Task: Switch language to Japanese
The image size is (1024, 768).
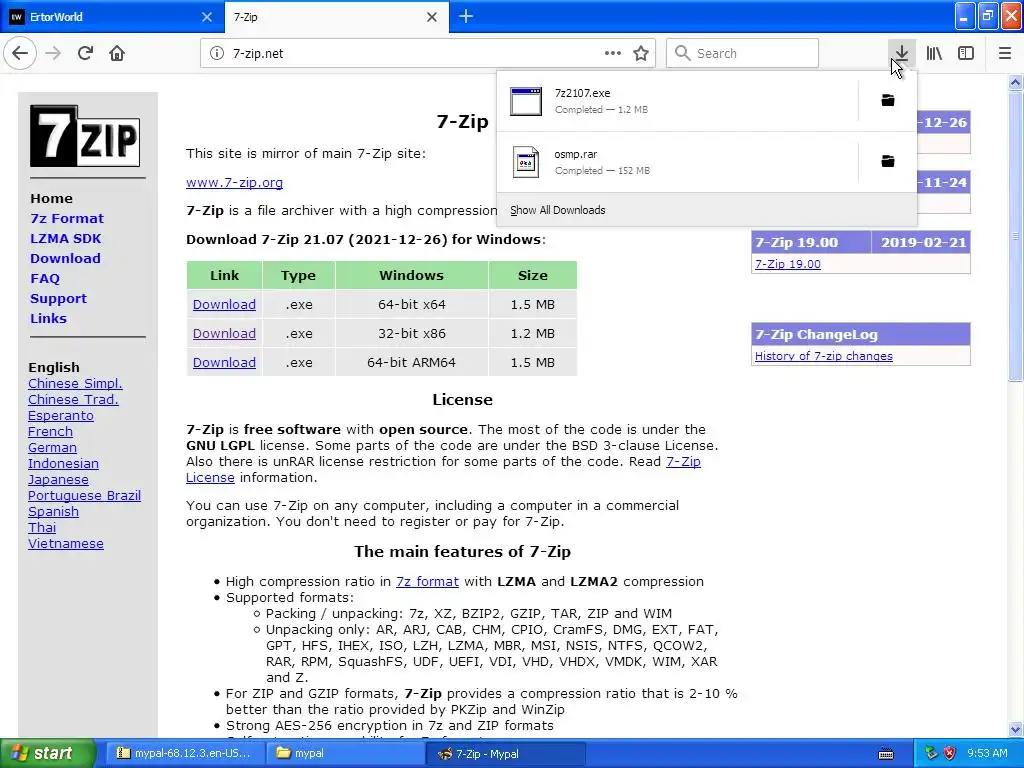Action: tap(58, 479)
